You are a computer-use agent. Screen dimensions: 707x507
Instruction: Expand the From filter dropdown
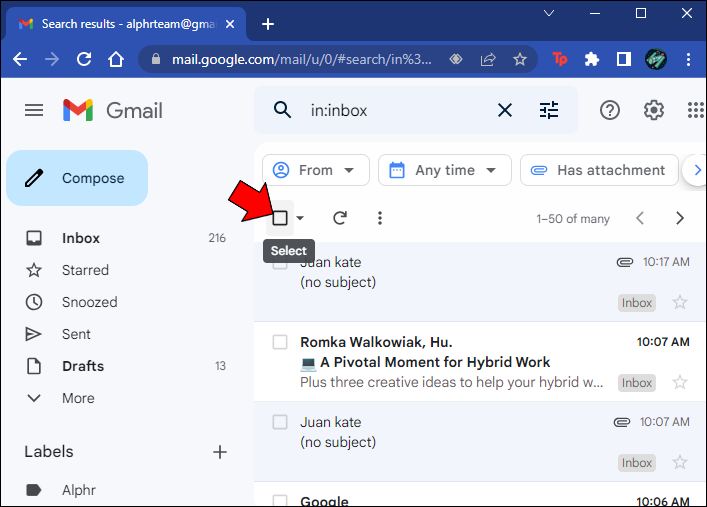coord(316,170)
